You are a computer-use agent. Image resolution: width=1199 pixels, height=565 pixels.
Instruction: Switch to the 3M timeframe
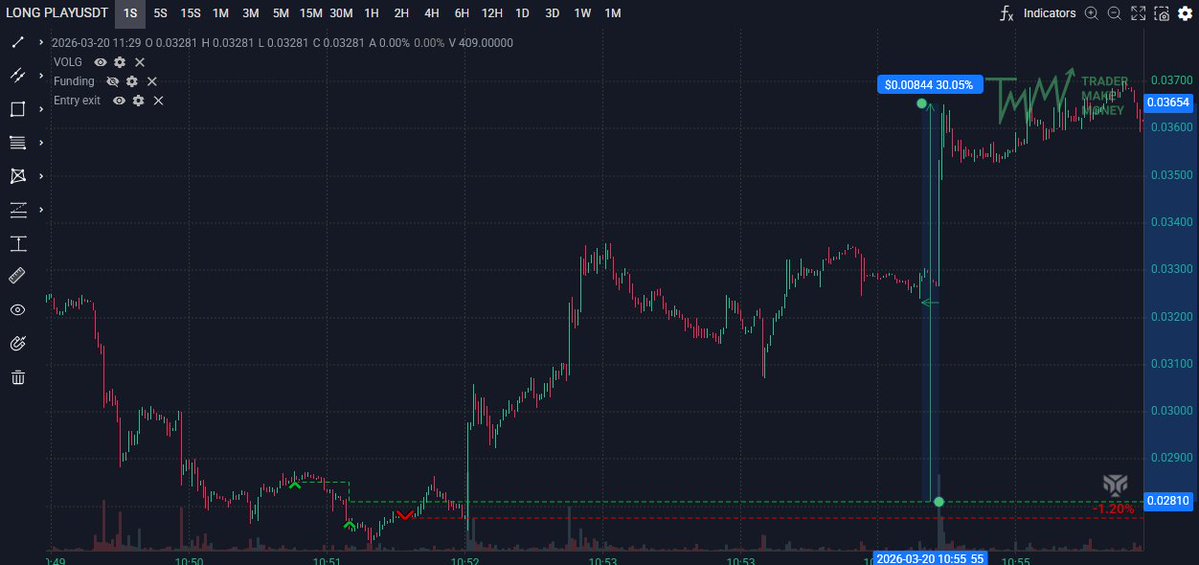250,13
